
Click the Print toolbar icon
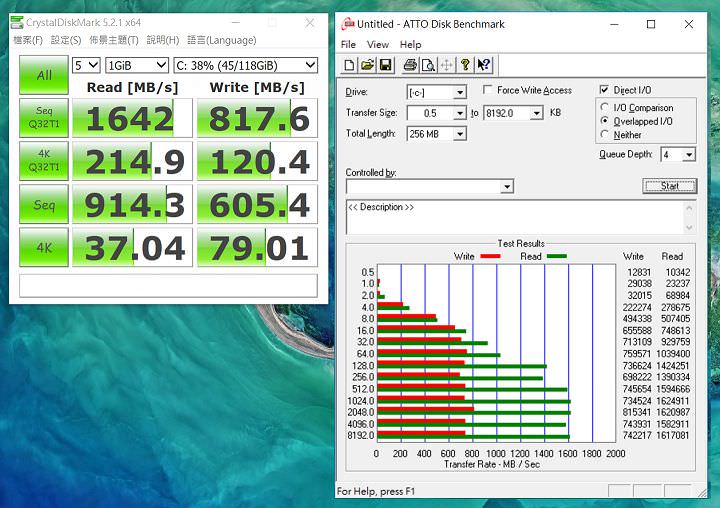pyautogui.click(x=410, y=65)
